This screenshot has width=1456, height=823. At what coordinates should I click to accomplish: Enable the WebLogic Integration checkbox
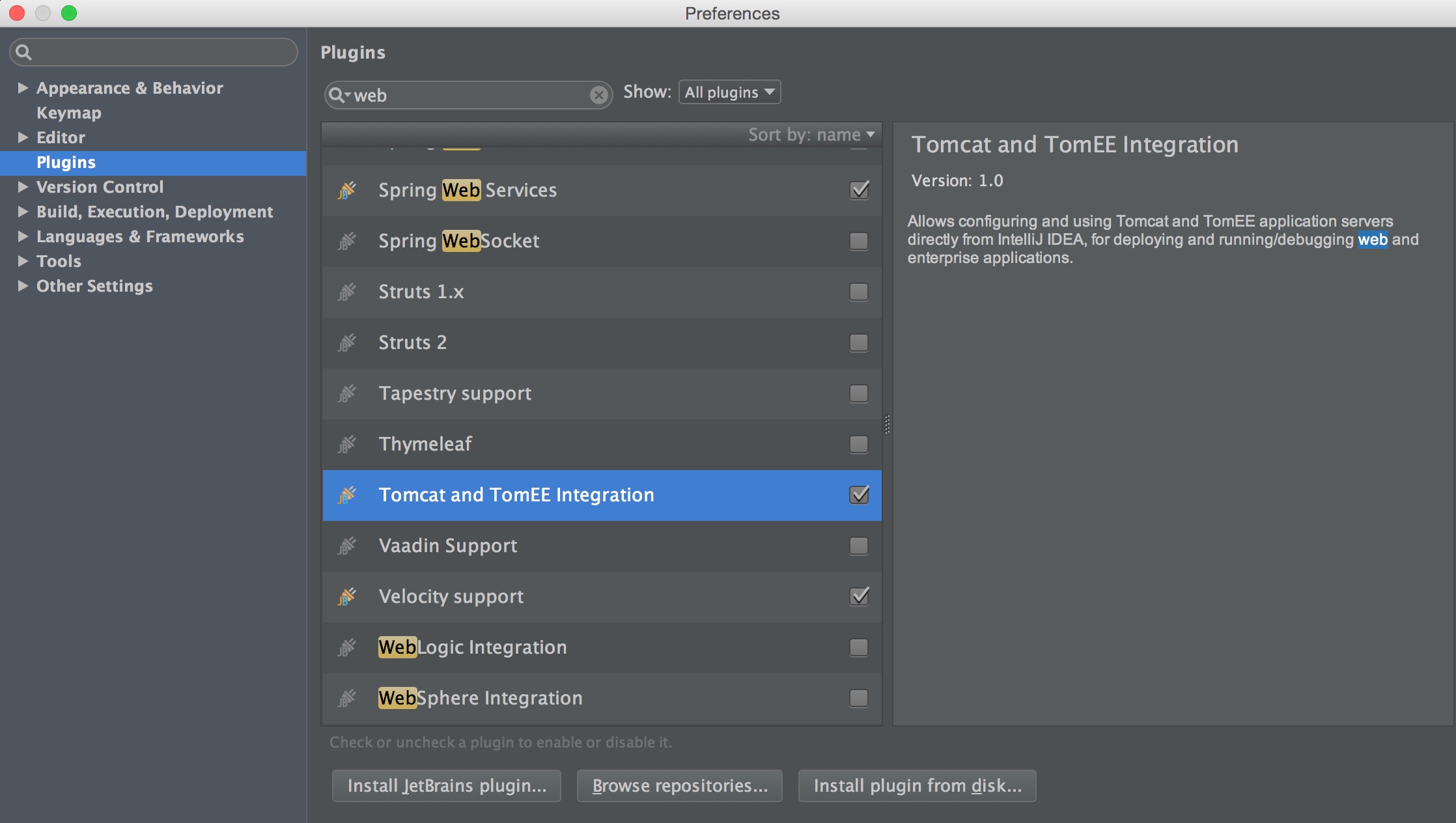859,647
